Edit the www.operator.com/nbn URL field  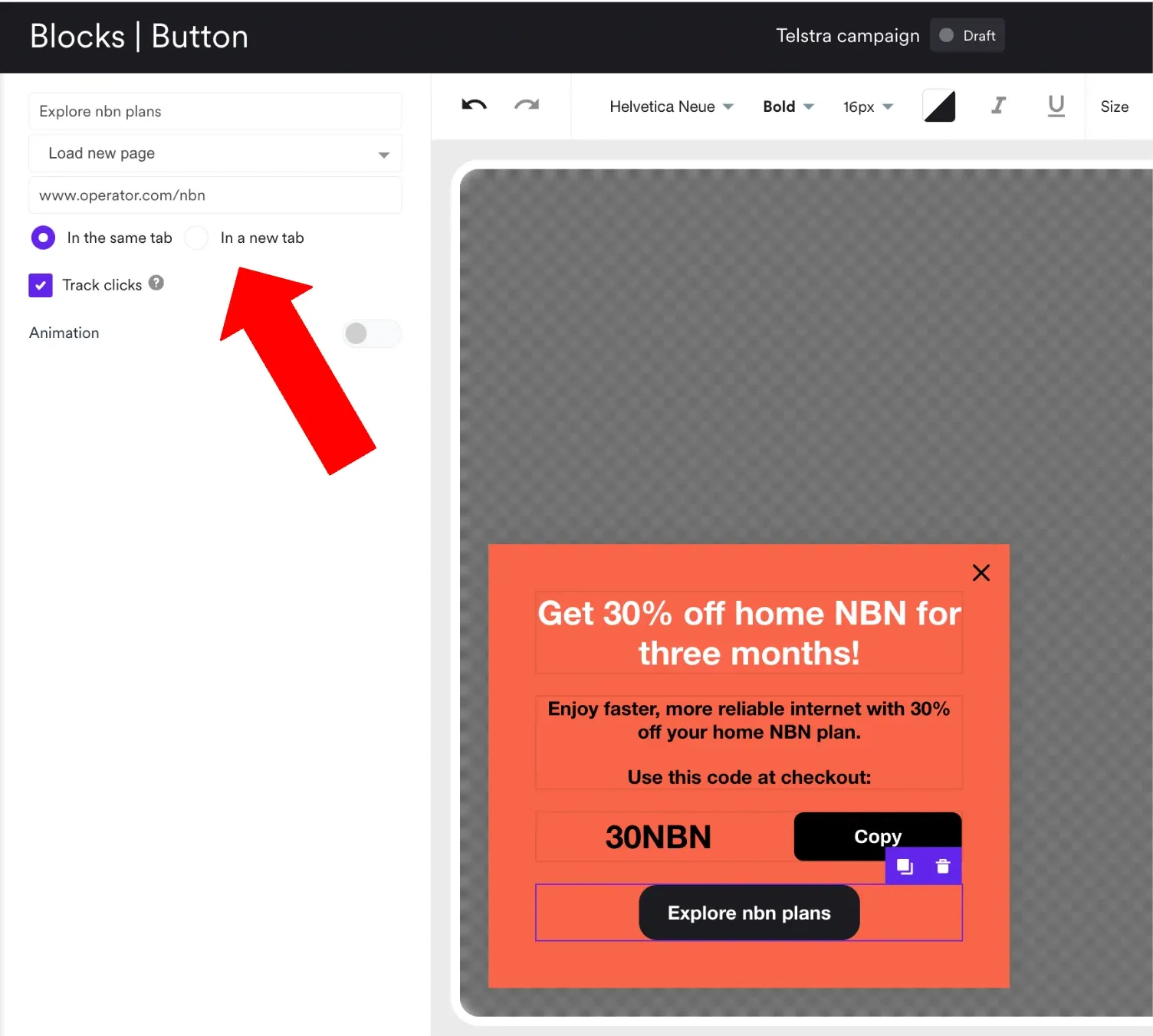tap(215, 195)
